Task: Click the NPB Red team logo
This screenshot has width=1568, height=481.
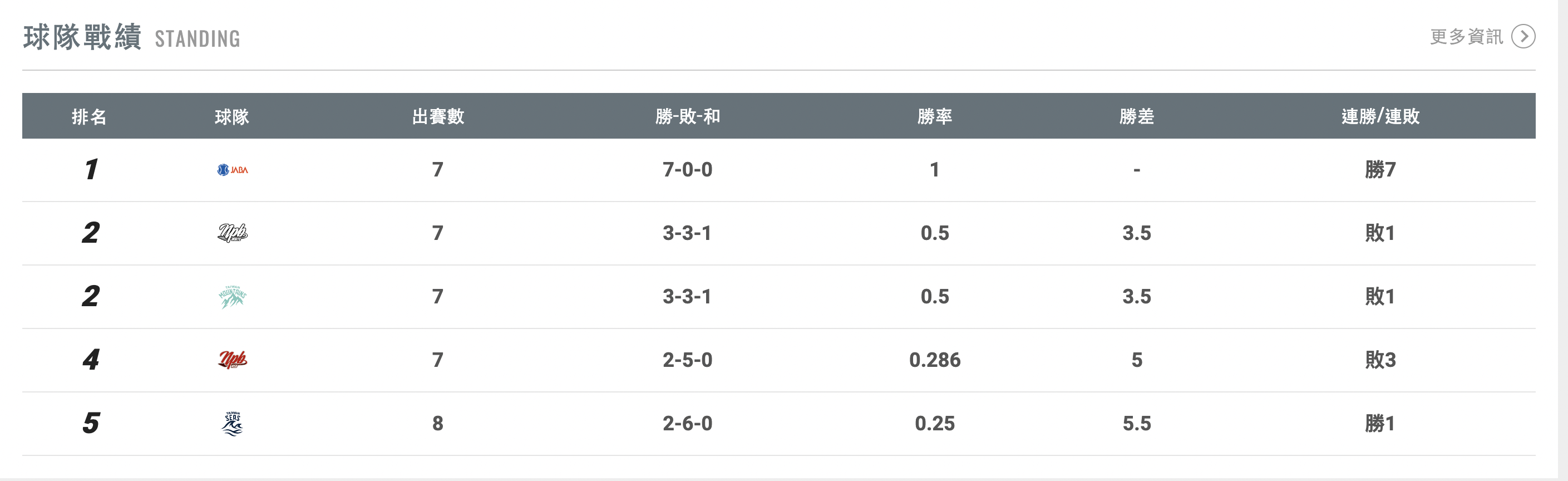Action: (x=233, y=360)
